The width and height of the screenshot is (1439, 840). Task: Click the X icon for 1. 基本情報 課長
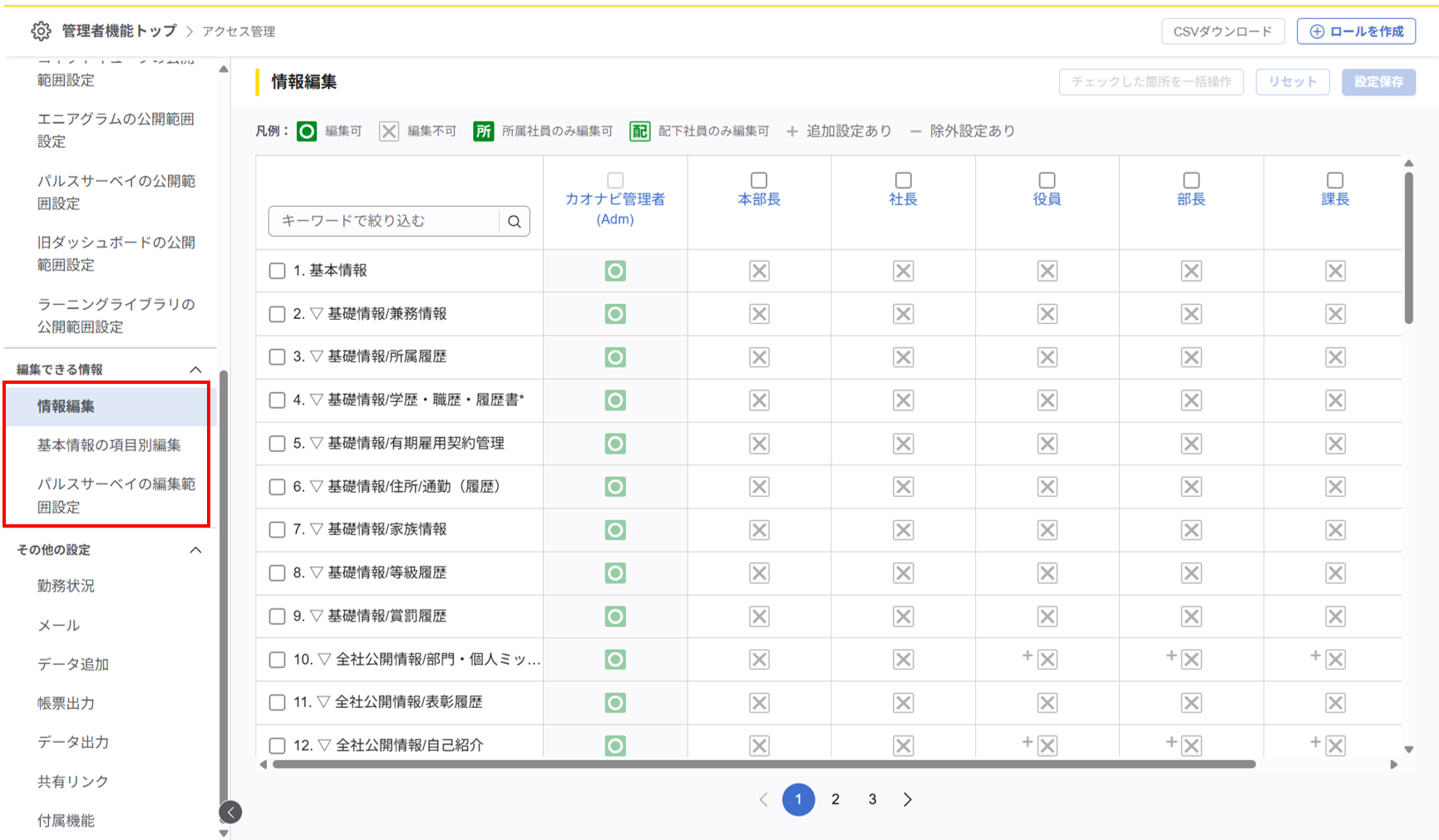(1336, 271)
